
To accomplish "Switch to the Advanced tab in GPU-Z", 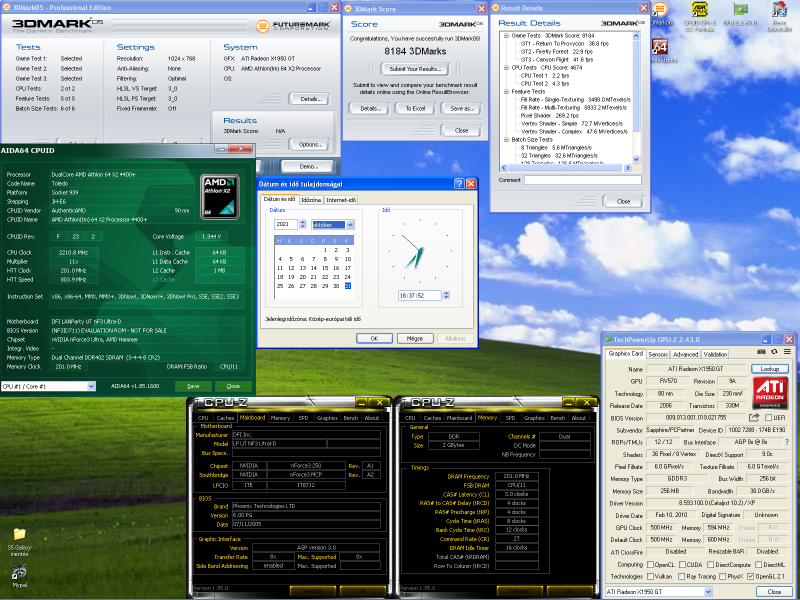I will coord(685,354).
